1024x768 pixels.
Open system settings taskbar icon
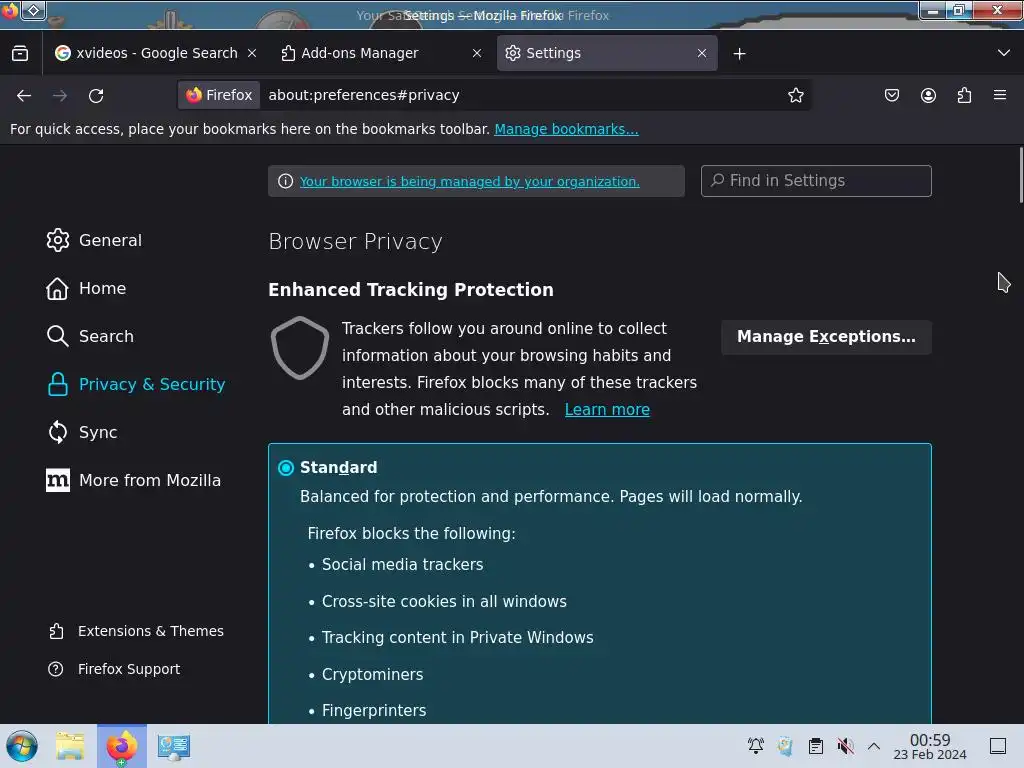coord(174,746)
